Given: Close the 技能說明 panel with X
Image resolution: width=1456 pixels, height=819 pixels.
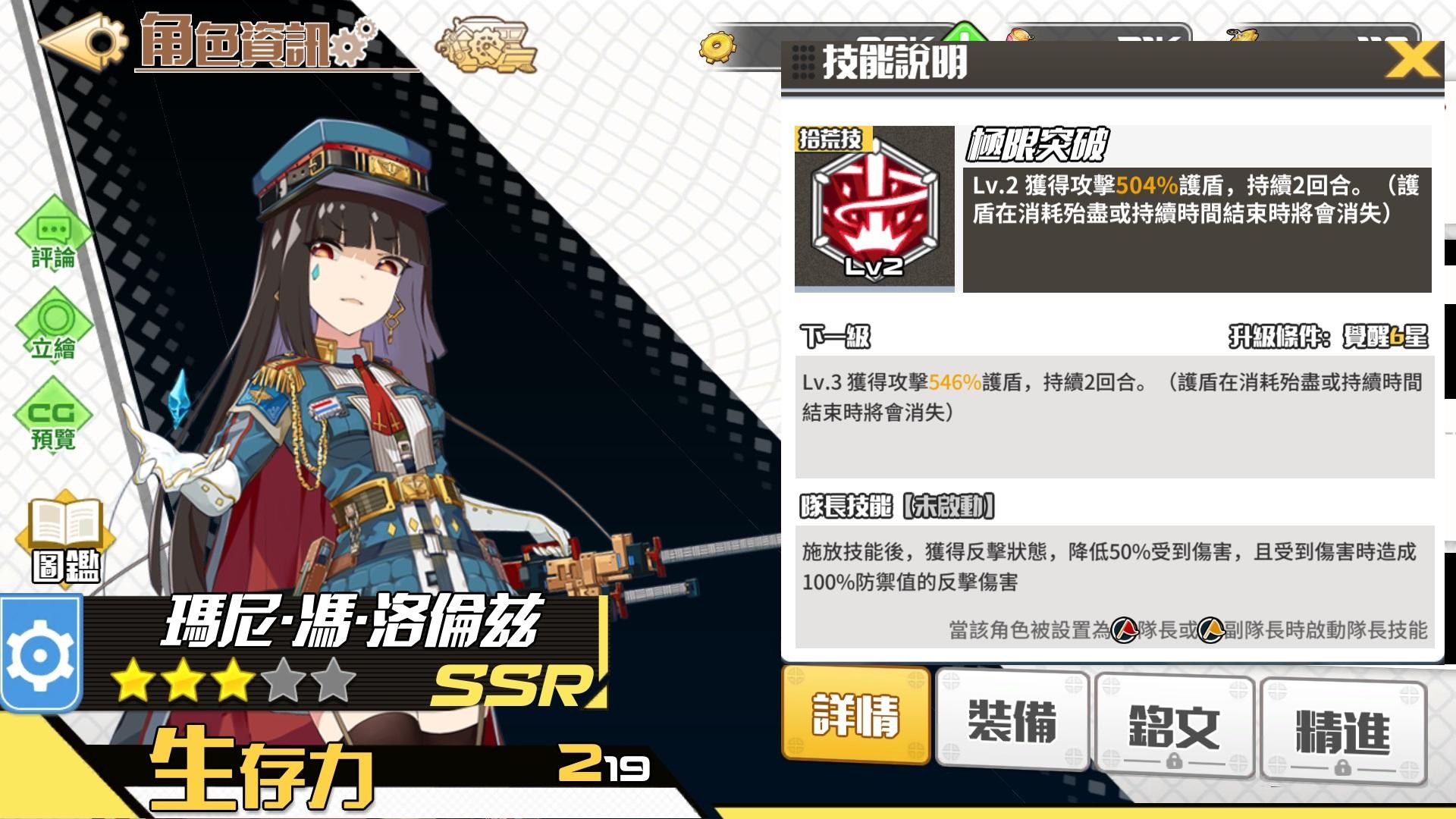Looking at the screenshot, I should click(x=1411, y=59).
